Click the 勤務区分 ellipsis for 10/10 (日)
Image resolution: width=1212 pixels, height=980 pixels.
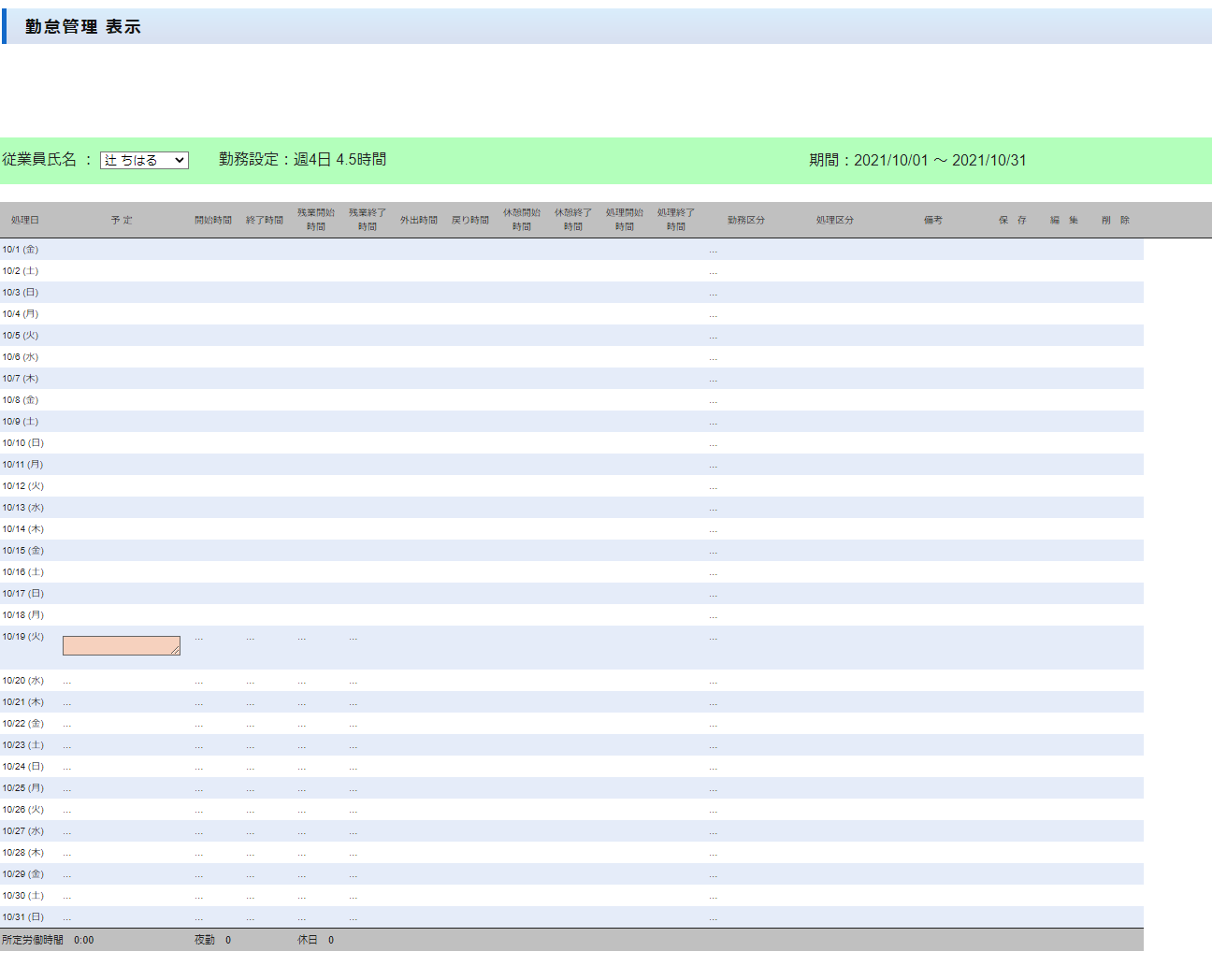pyautogui.click(x=713, y=445)
